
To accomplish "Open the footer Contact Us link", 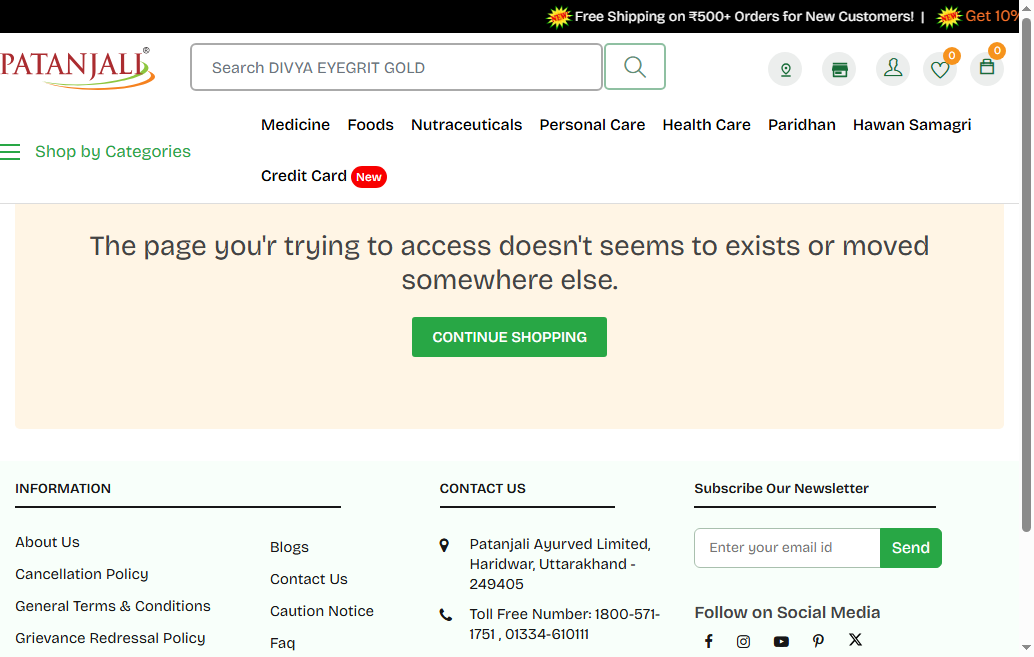I will (309, 579).
